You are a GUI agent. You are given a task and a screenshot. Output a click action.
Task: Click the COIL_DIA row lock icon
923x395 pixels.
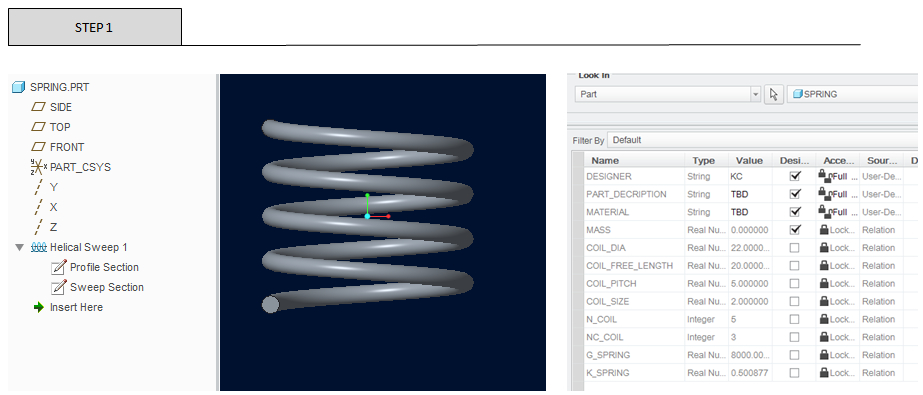pyautogui.click(x=824, y=247)
